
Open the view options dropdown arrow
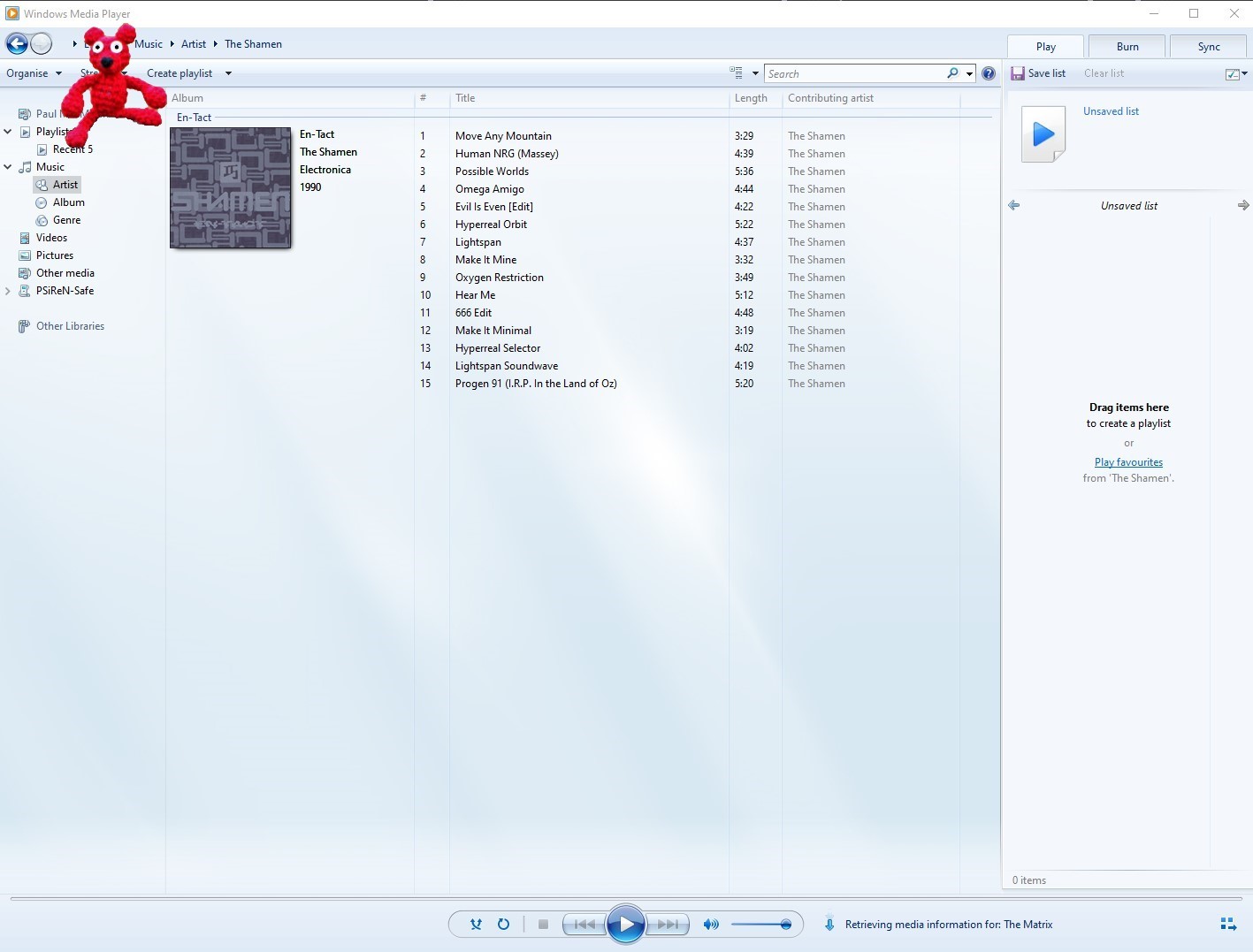coord(755,73)
